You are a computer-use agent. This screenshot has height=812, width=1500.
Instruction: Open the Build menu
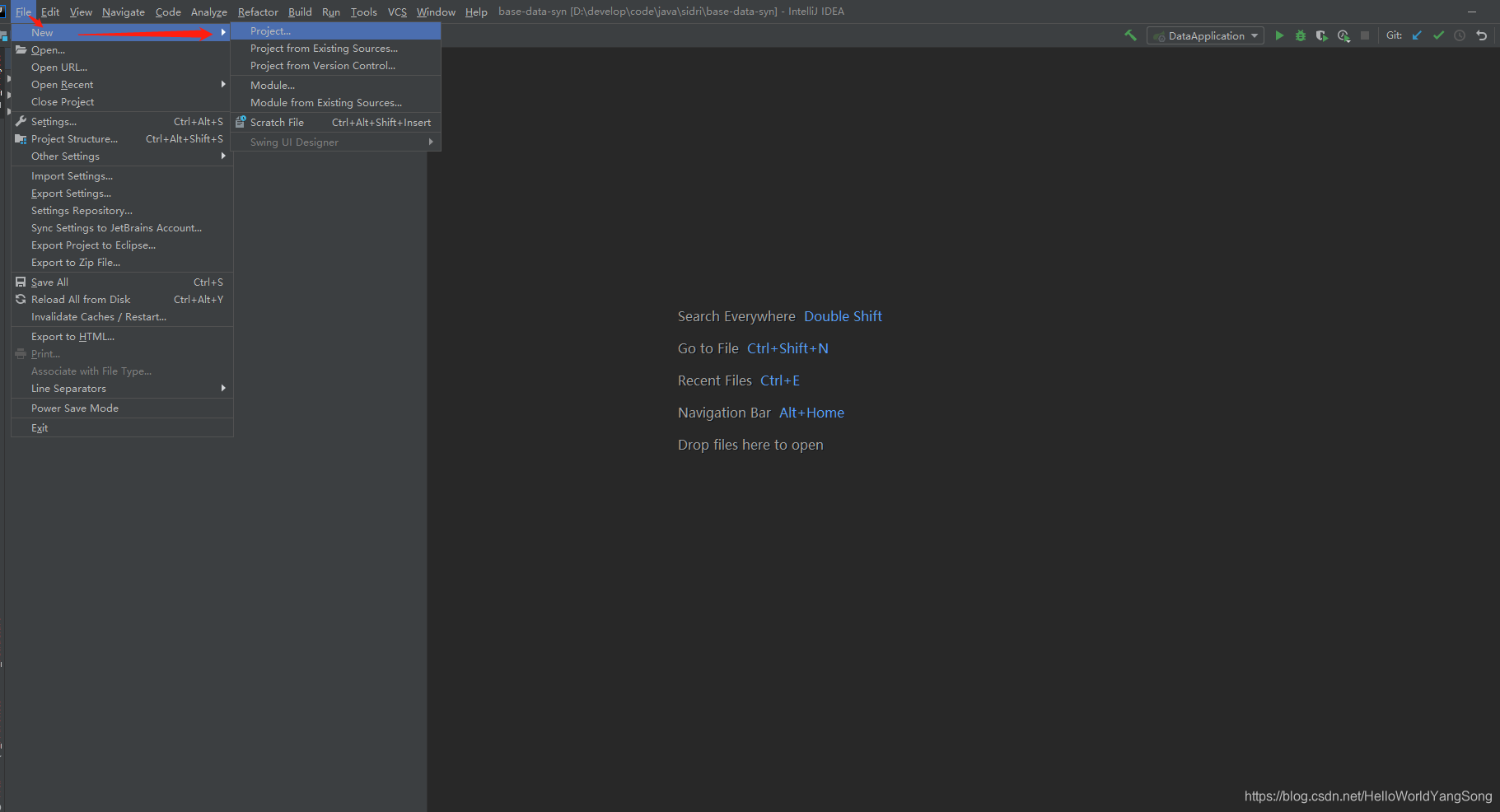(x=300, y=12)
